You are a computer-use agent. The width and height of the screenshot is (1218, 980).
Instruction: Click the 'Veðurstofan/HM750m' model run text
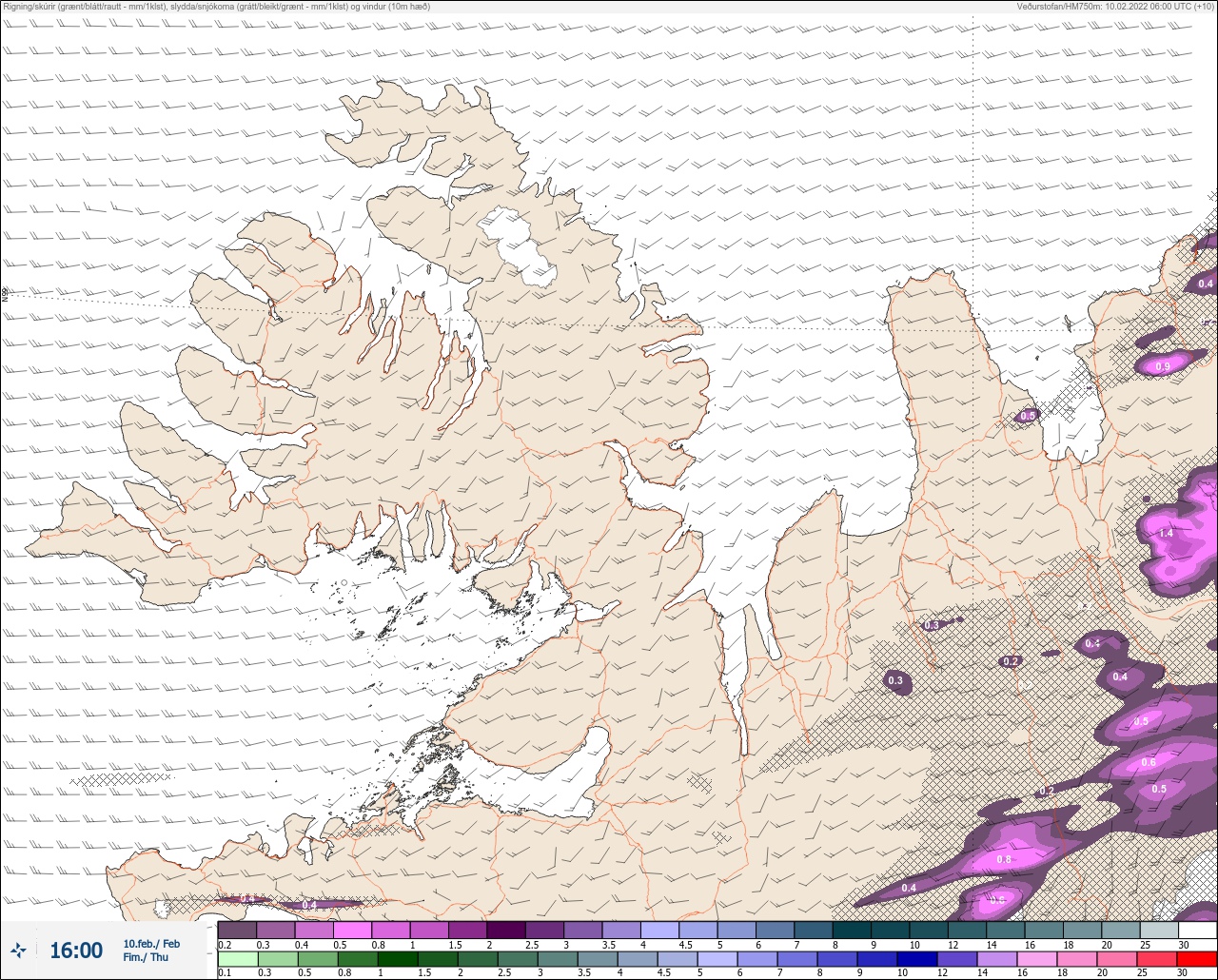(x=1116, y=7)
